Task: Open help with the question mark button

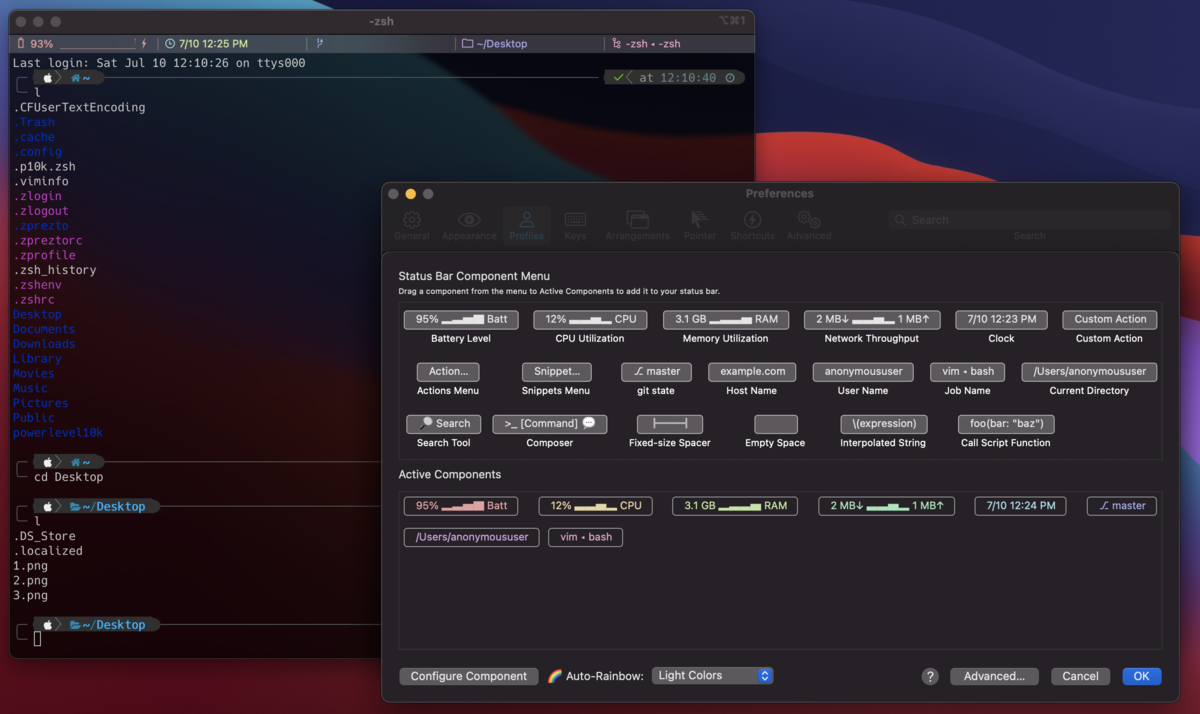Action: [930, 677]
